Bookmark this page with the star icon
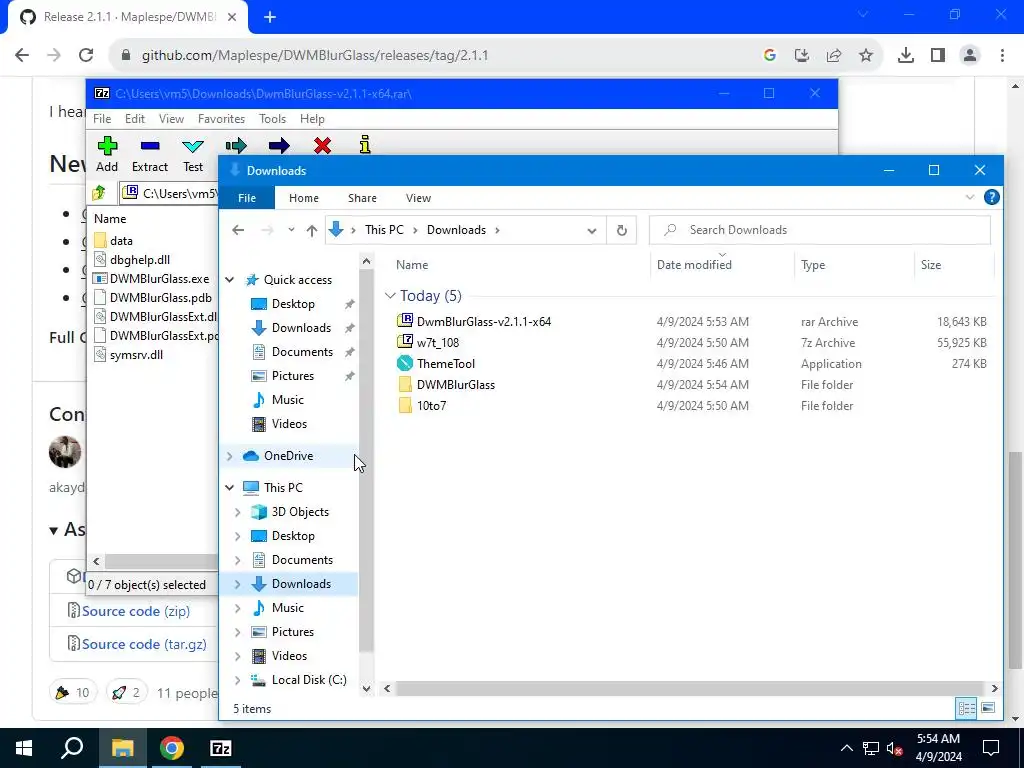The width and height of the screenshot is (1024, 768). [x=866, y=55]
